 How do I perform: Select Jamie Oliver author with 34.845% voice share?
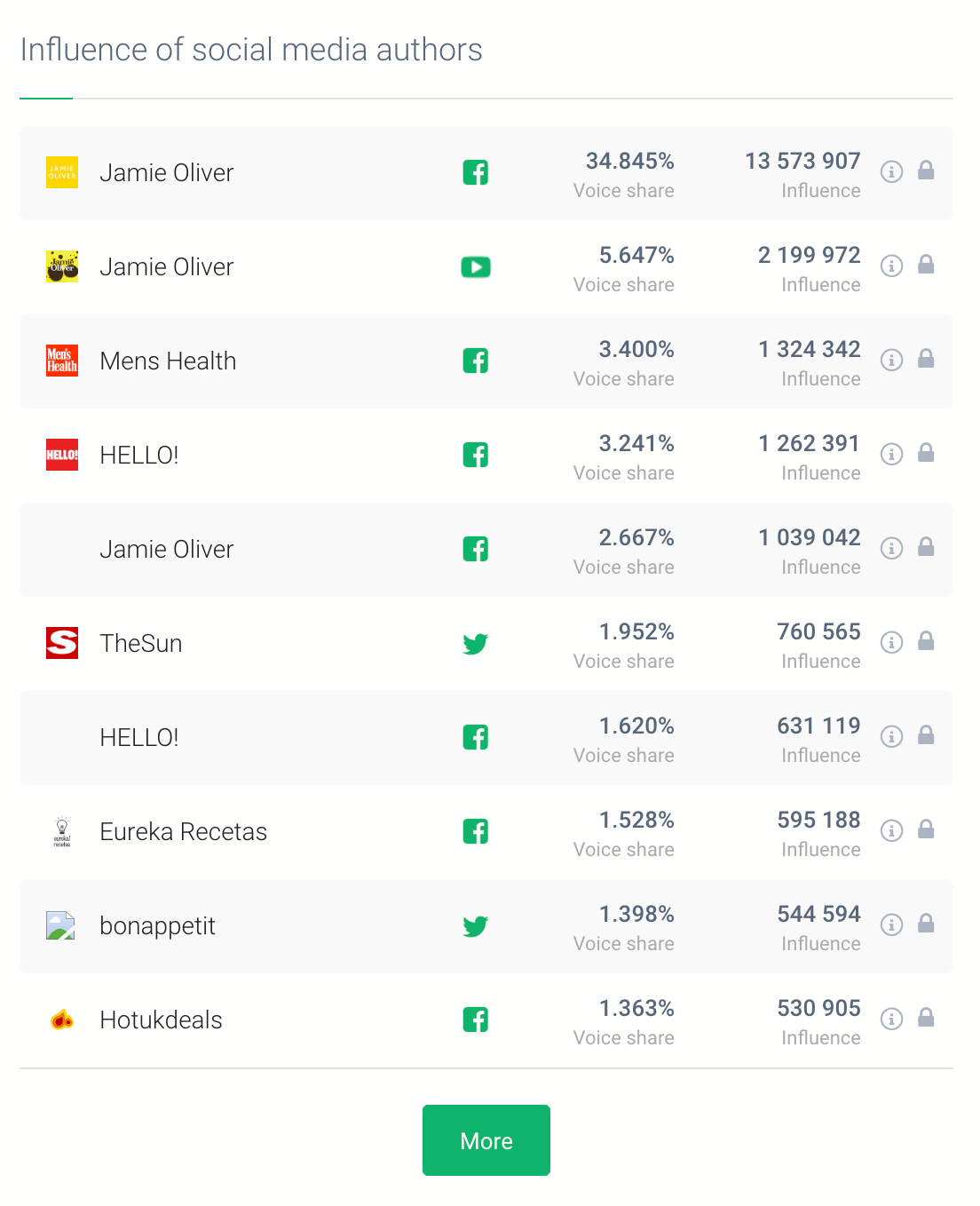[x=167, y=172]
